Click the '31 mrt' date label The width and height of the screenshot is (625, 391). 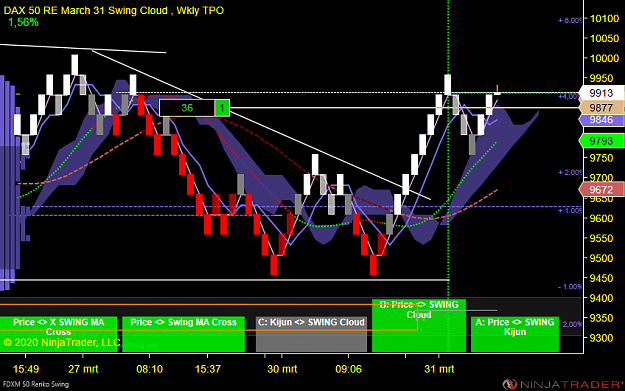point(439,369)
